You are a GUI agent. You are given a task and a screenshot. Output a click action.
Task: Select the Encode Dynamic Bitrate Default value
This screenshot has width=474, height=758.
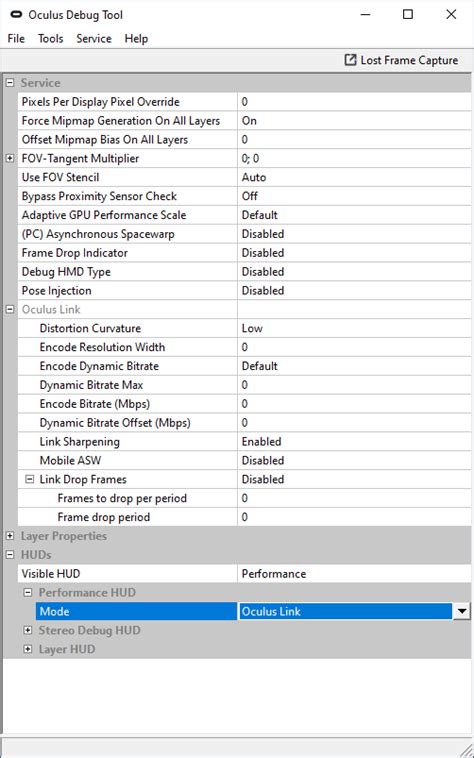click(x=354, y=366)
